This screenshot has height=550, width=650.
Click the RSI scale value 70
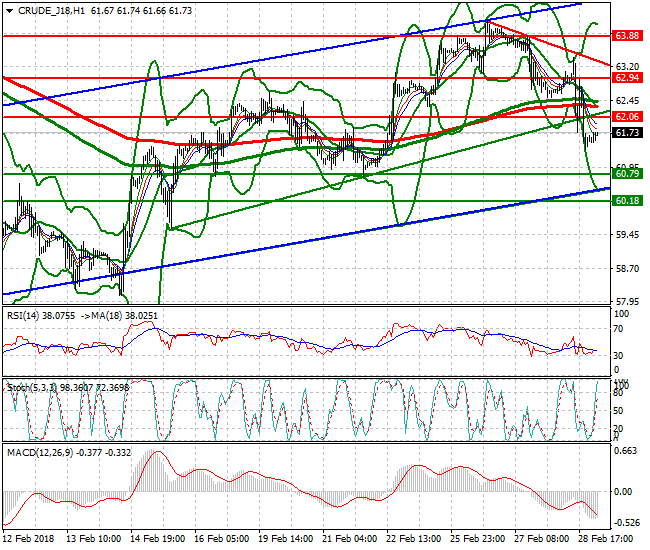point(618,329)
